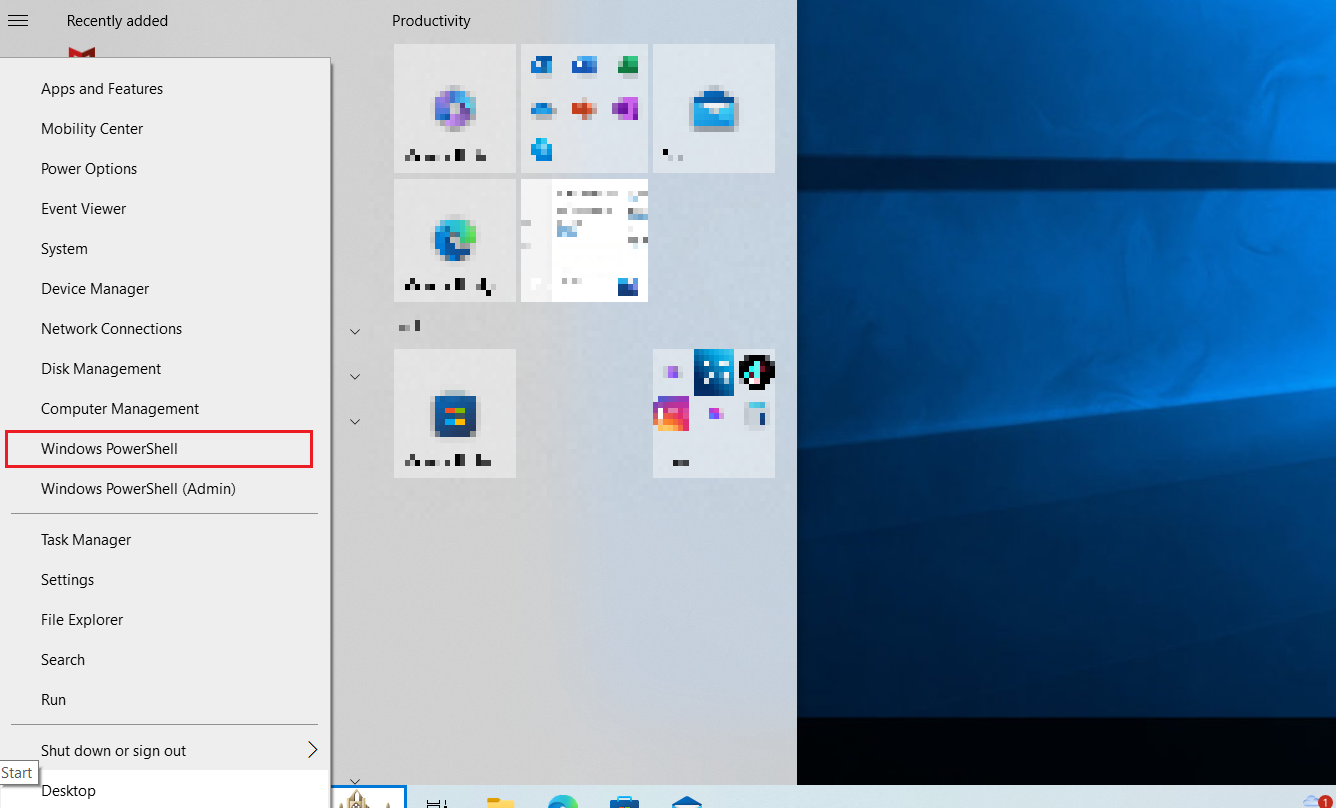The image size is (1336, 808).
Task: Open the tile folder containing Instagram
Action: (713, 413)
